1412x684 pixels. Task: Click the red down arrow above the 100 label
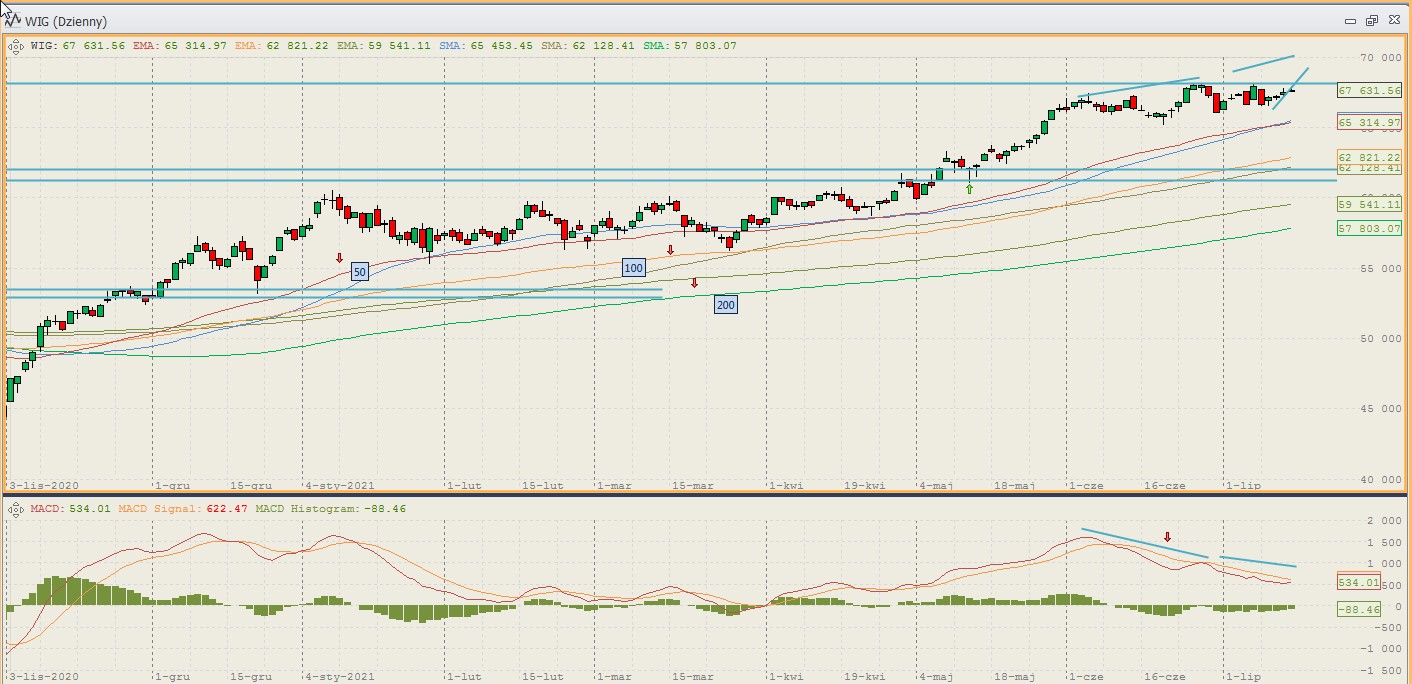pyautogui.click(x=670, y=250)
